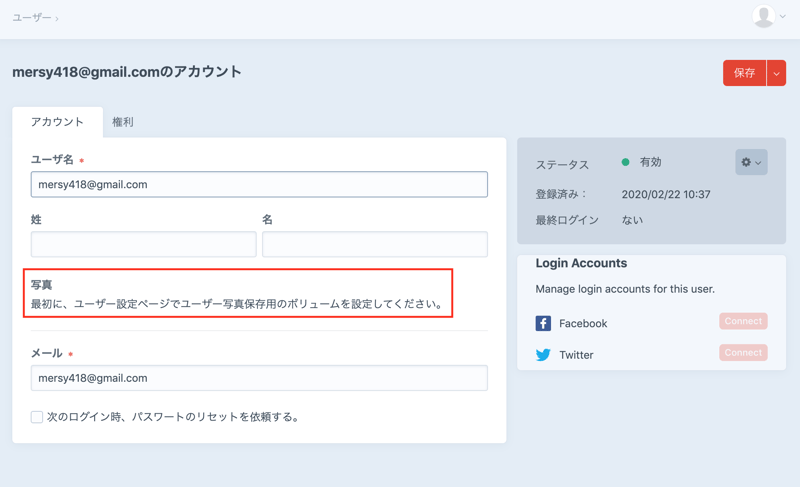
Task: Enable password reset on next login checkbox
Action: point(37,417)
